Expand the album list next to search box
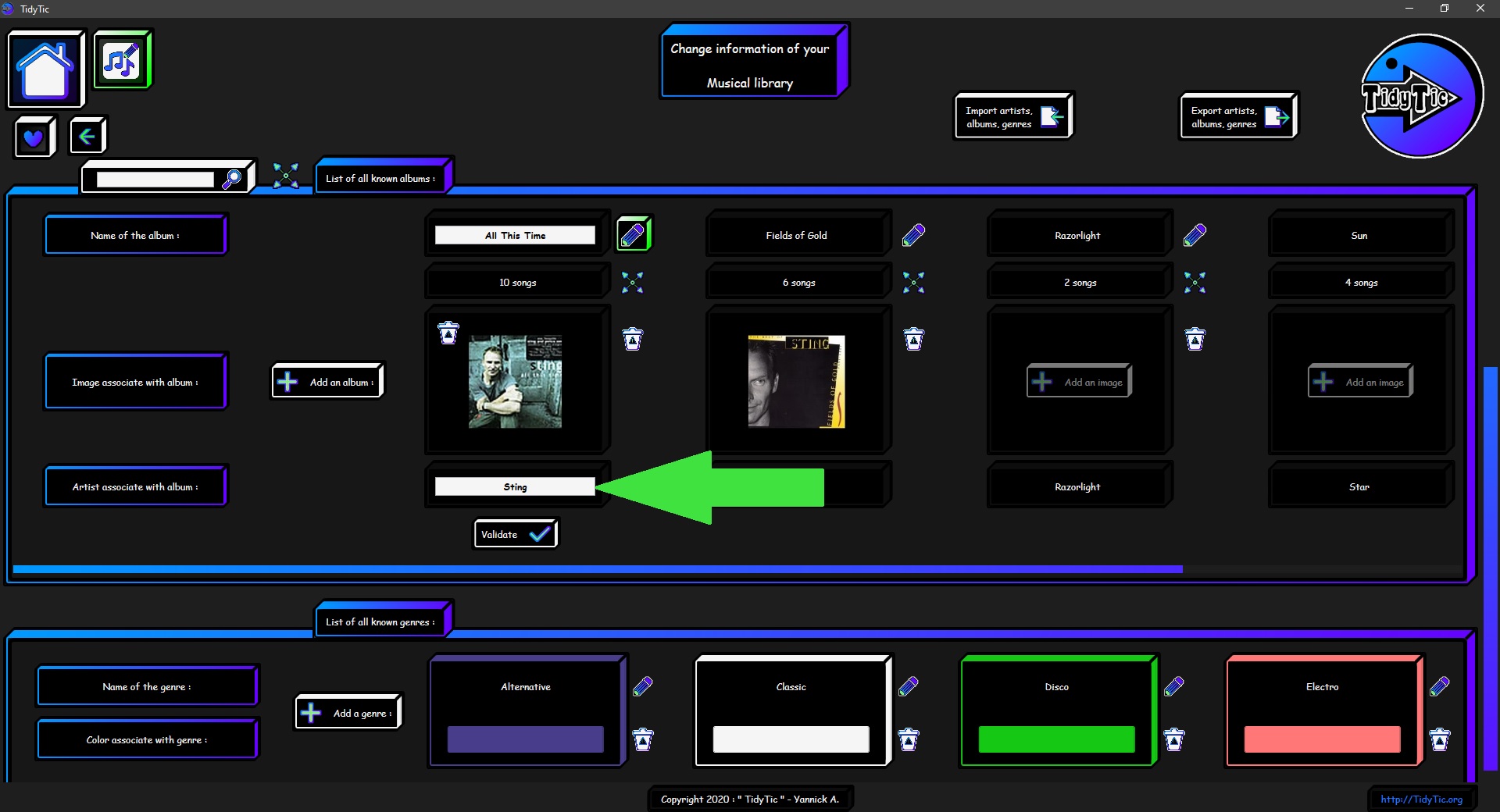Image resolution: width=1500 pixels, height=812 pixels. point(286,176)
